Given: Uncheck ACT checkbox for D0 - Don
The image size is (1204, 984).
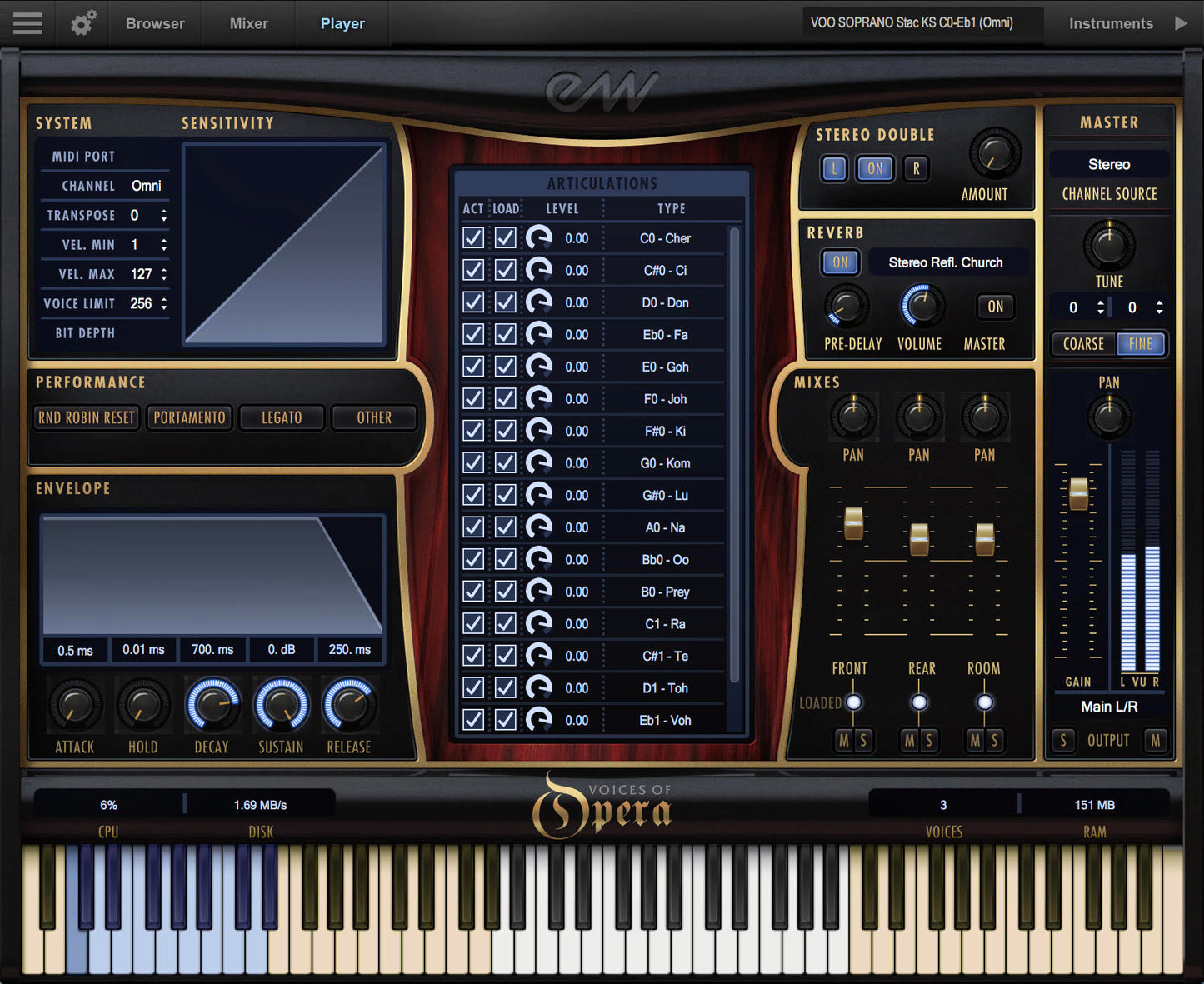Looking at the screenshot, I should click(x=473, y=302).
